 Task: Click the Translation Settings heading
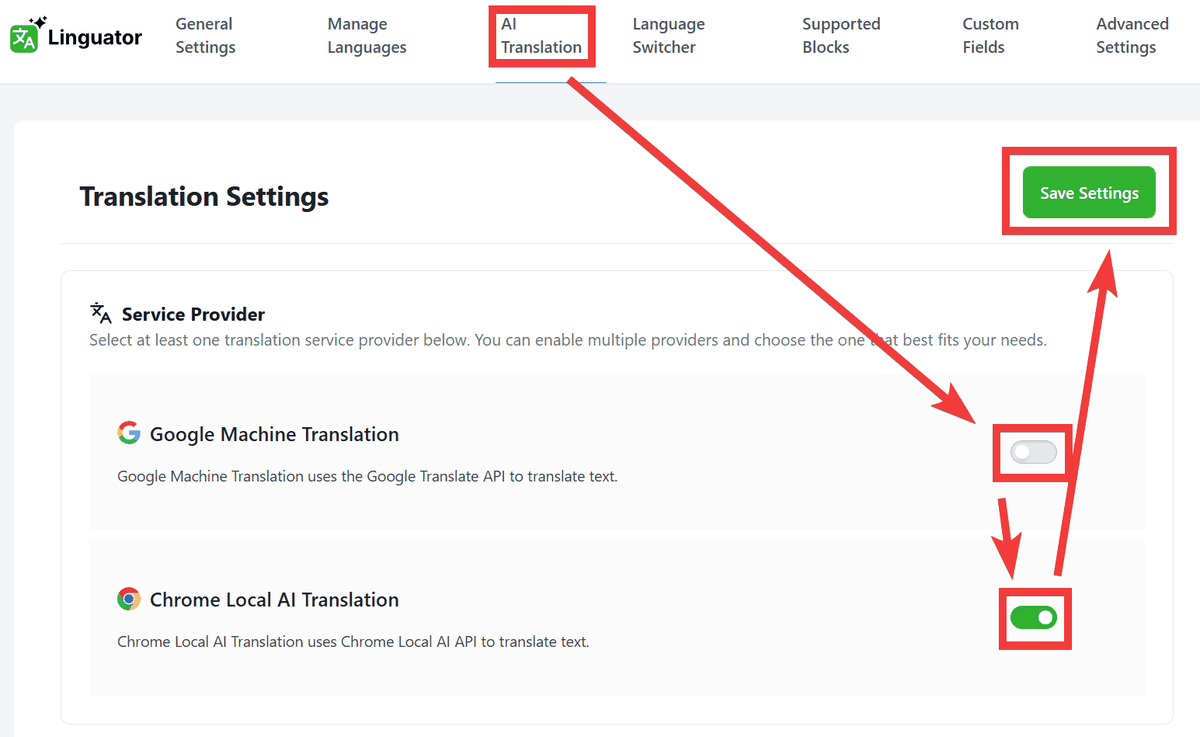pyautogui.click(x=204, y=196)
